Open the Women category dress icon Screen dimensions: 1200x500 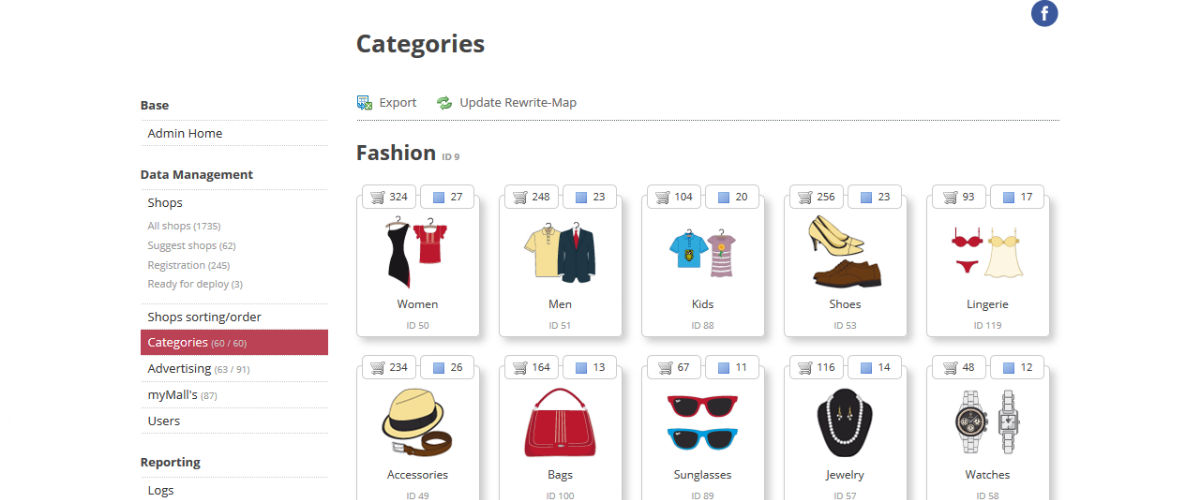[417, 251]
